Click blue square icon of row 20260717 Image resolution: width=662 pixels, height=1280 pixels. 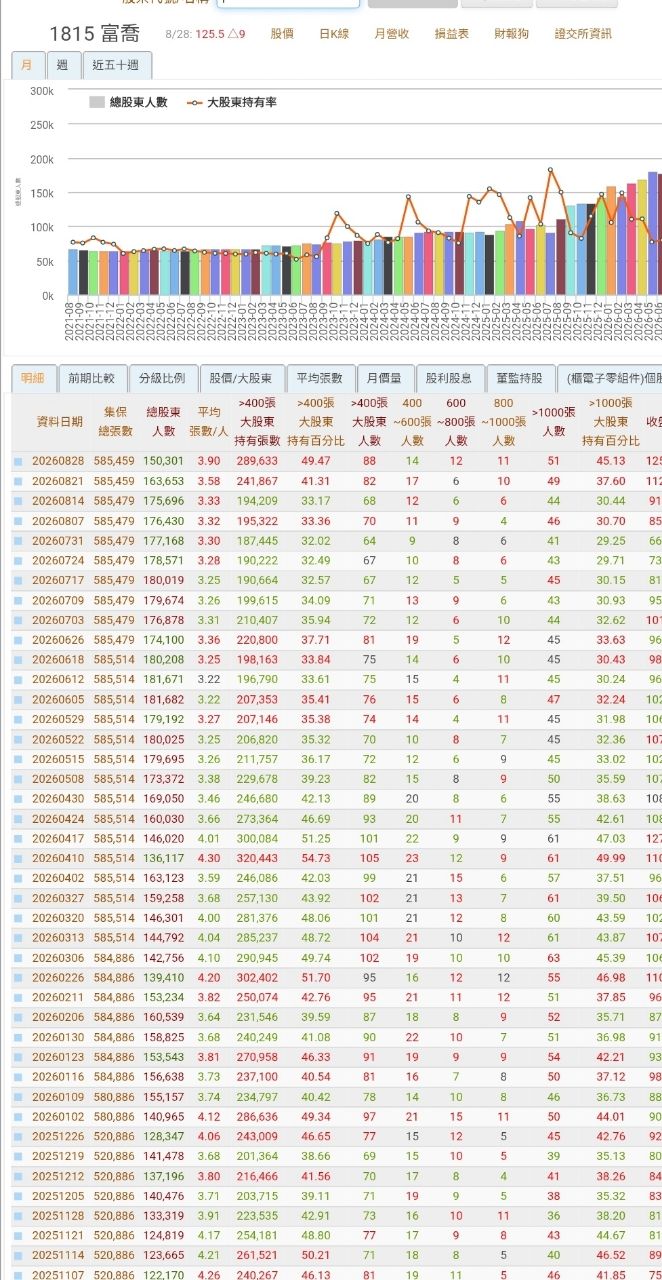18,581
